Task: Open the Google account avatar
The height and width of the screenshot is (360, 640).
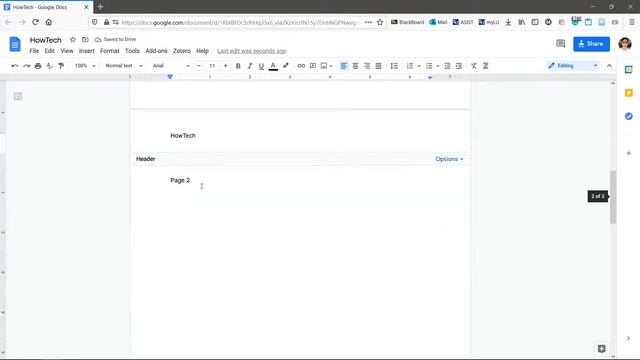Action: (625, 44)
